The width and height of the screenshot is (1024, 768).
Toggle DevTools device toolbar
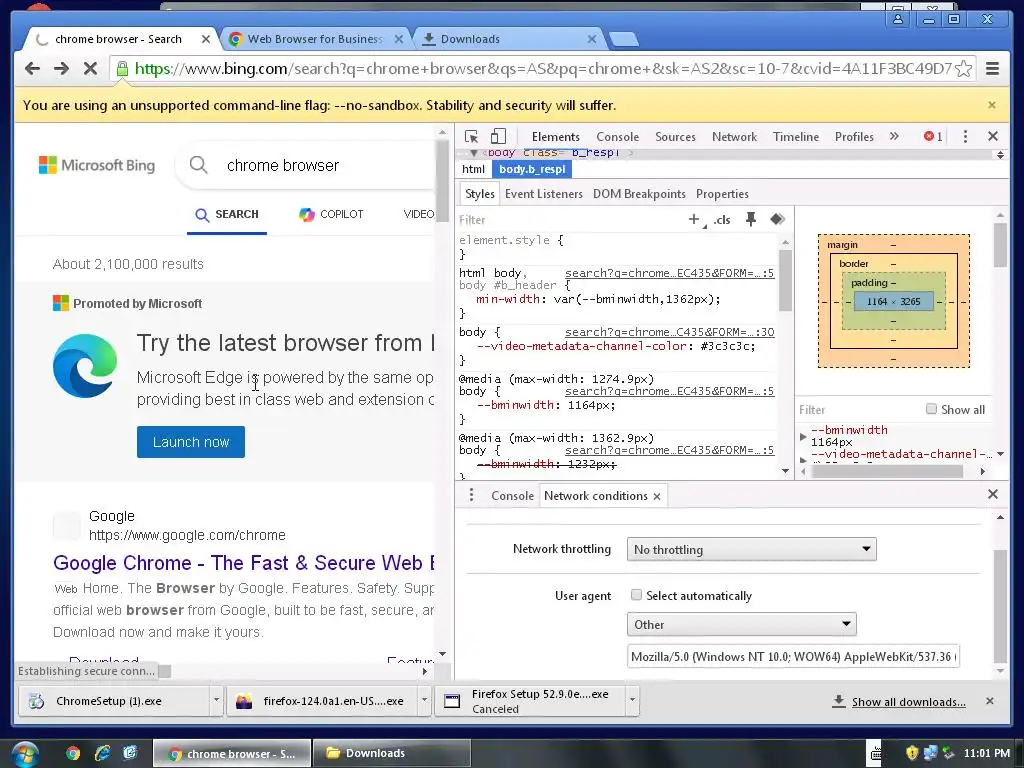point(498,136)
